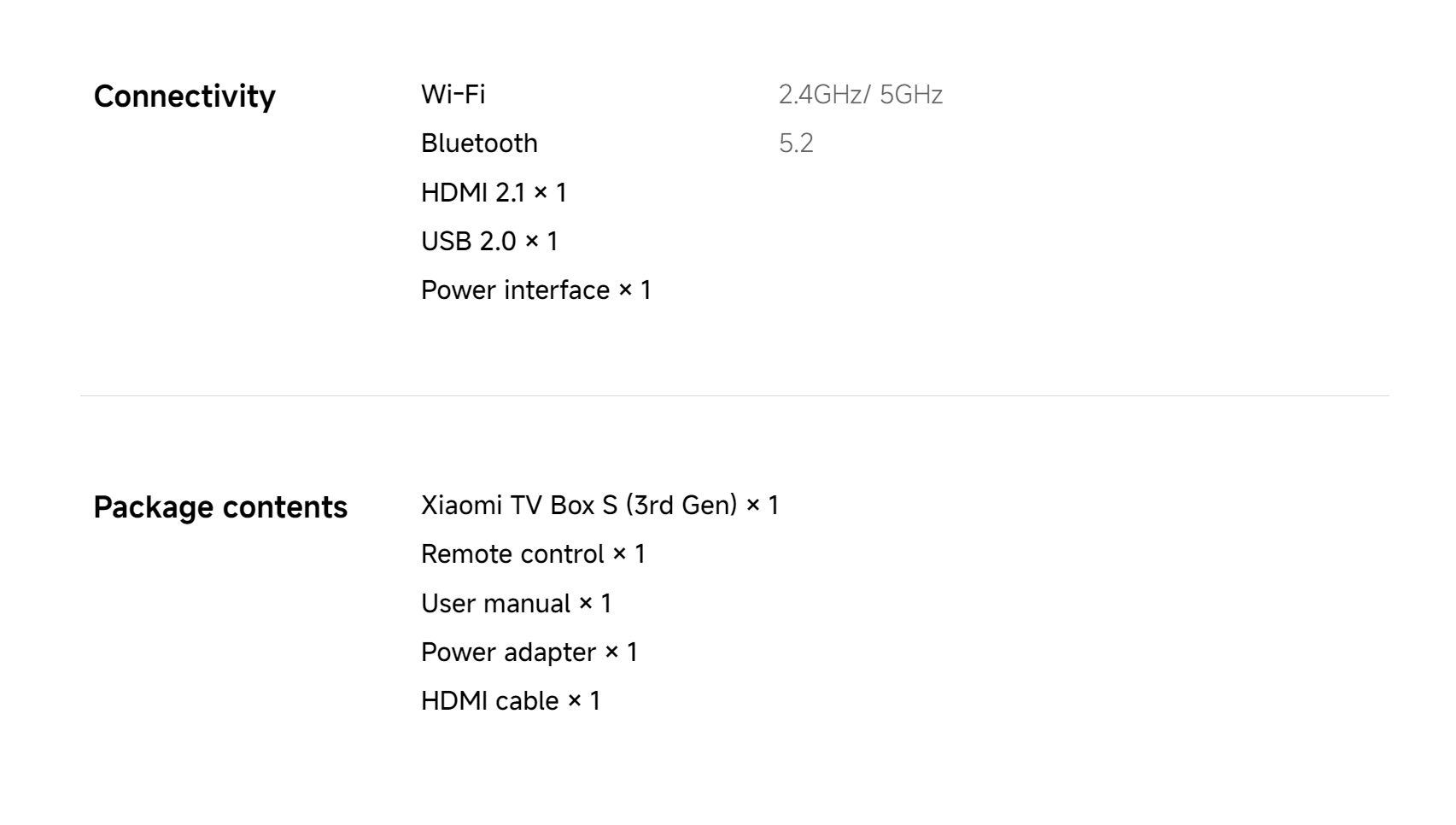1456x825 pixels.
Task: Click the × 1 quantity after (3rd Gen)
Action: (763, 506)
